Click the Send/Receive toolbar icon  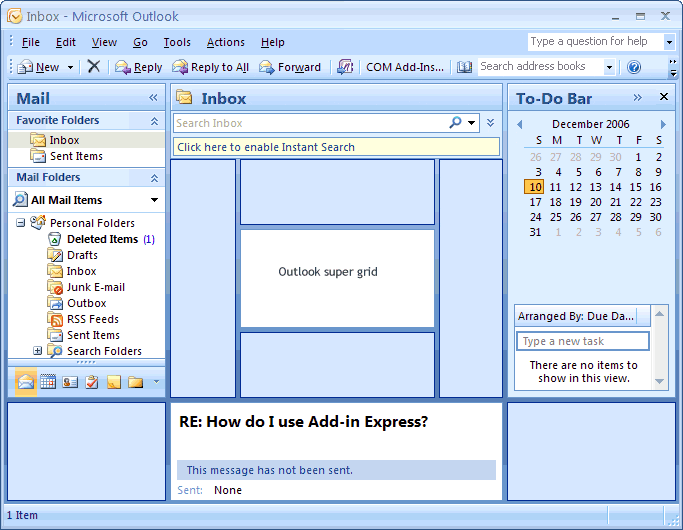pos(345,67)
